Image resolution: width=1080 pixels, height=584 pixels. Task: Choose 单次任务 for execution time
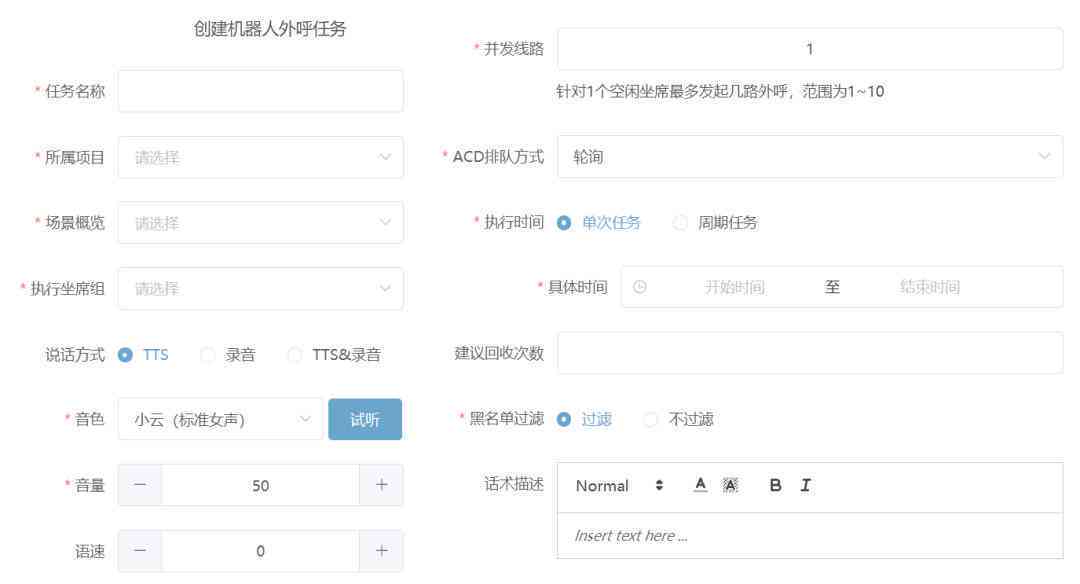(x=599, y=222)
